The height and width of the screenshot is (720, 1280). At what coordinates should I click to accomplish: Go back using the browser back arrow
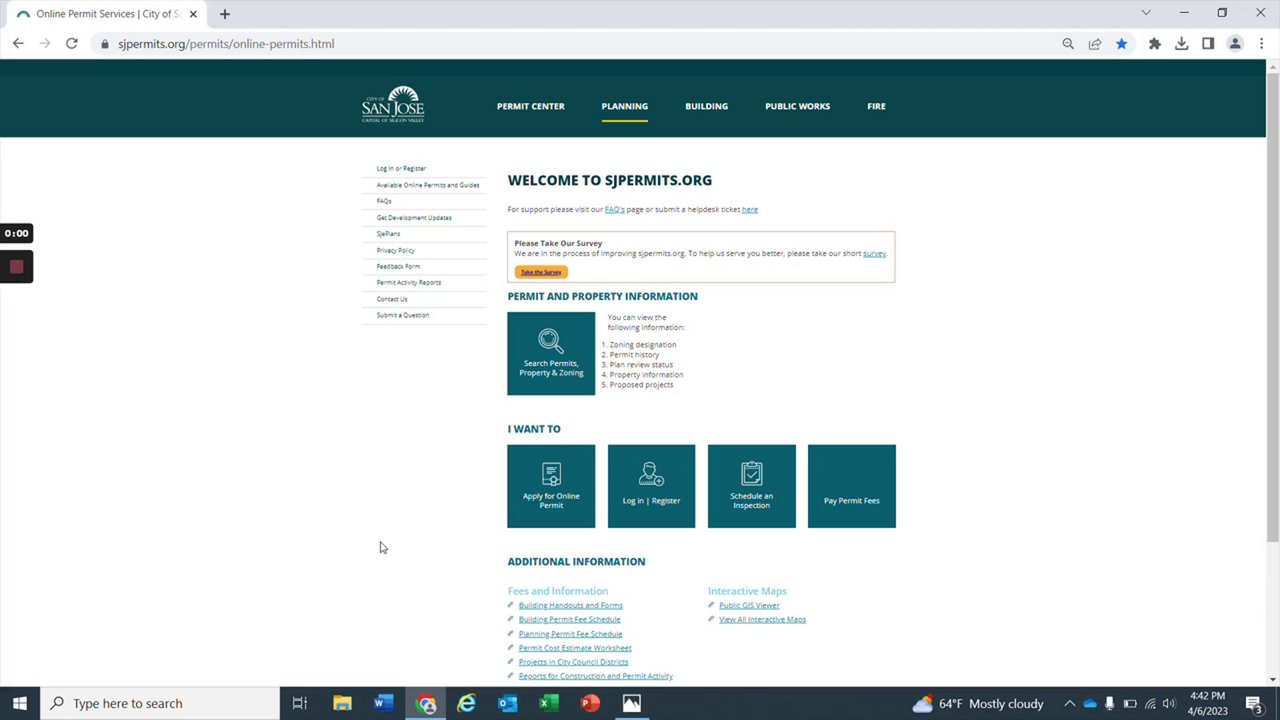point(18,44)
